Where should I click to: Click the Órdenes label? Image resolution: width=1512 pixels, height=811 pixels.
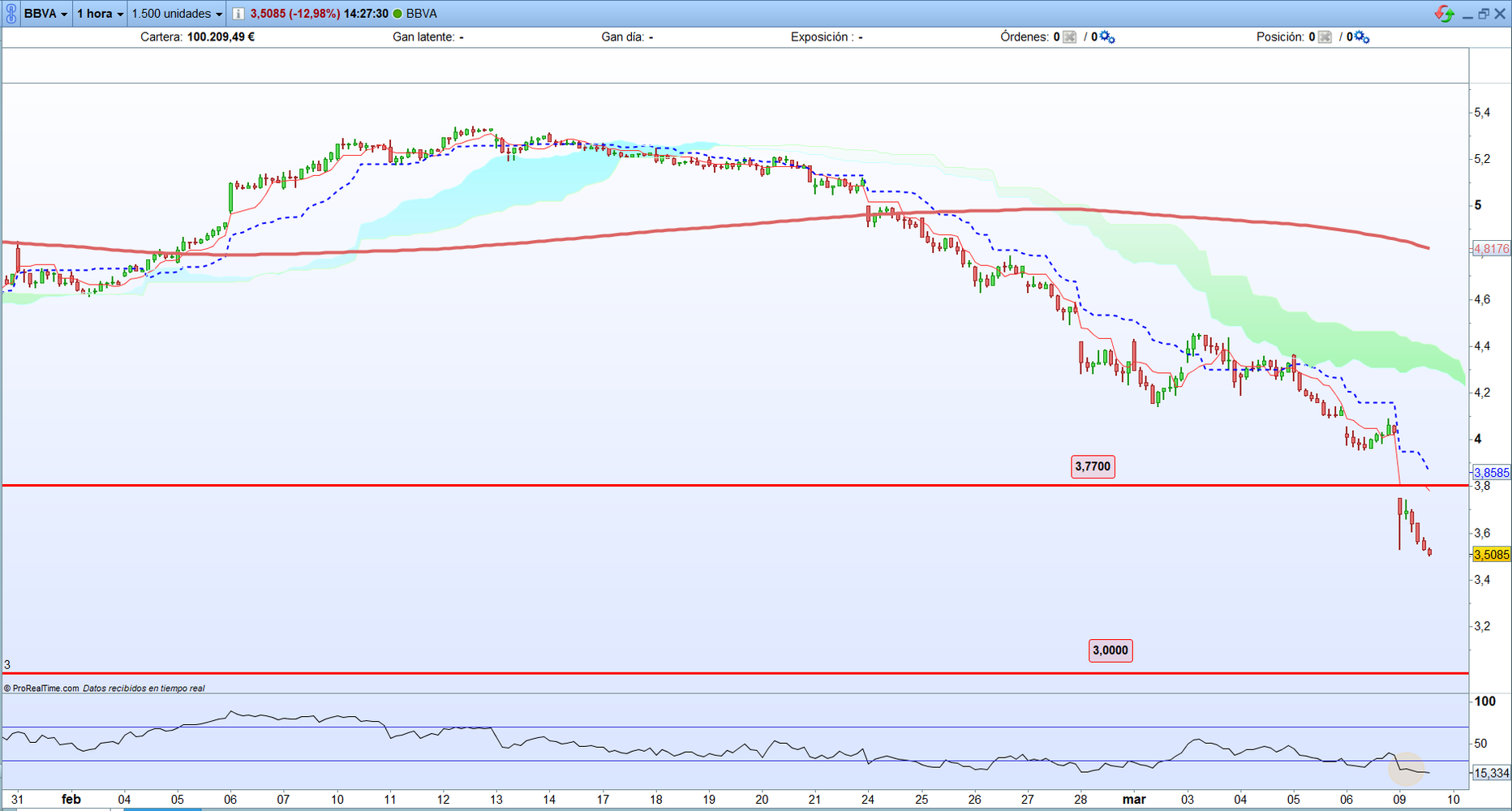click(x=1024, y=37)
